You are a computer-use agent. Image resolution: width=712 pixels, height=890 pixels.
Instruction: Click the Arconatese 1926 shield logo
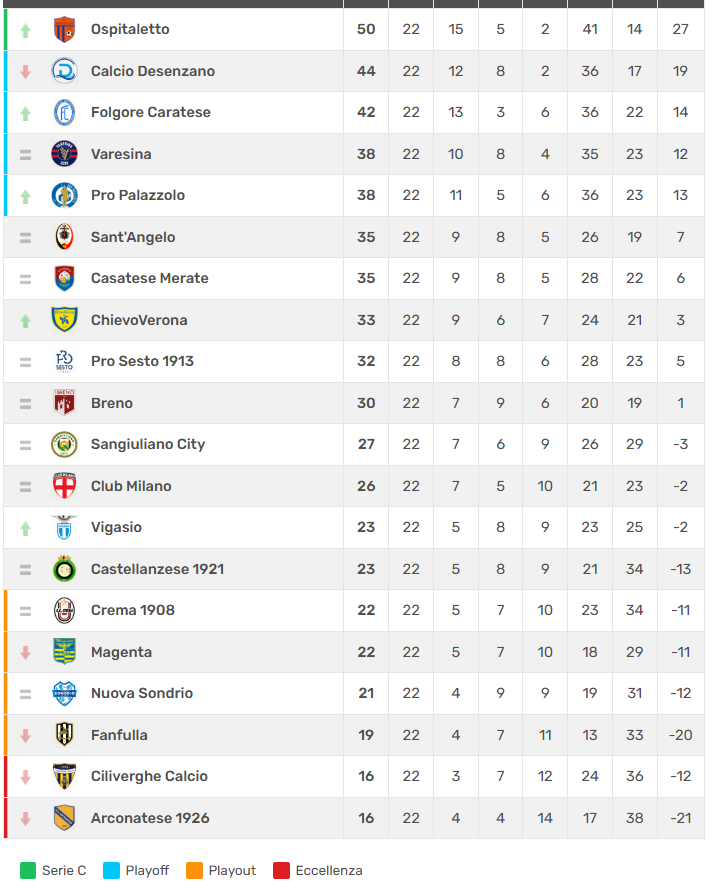pyautogui.click(x=64, y=818)
